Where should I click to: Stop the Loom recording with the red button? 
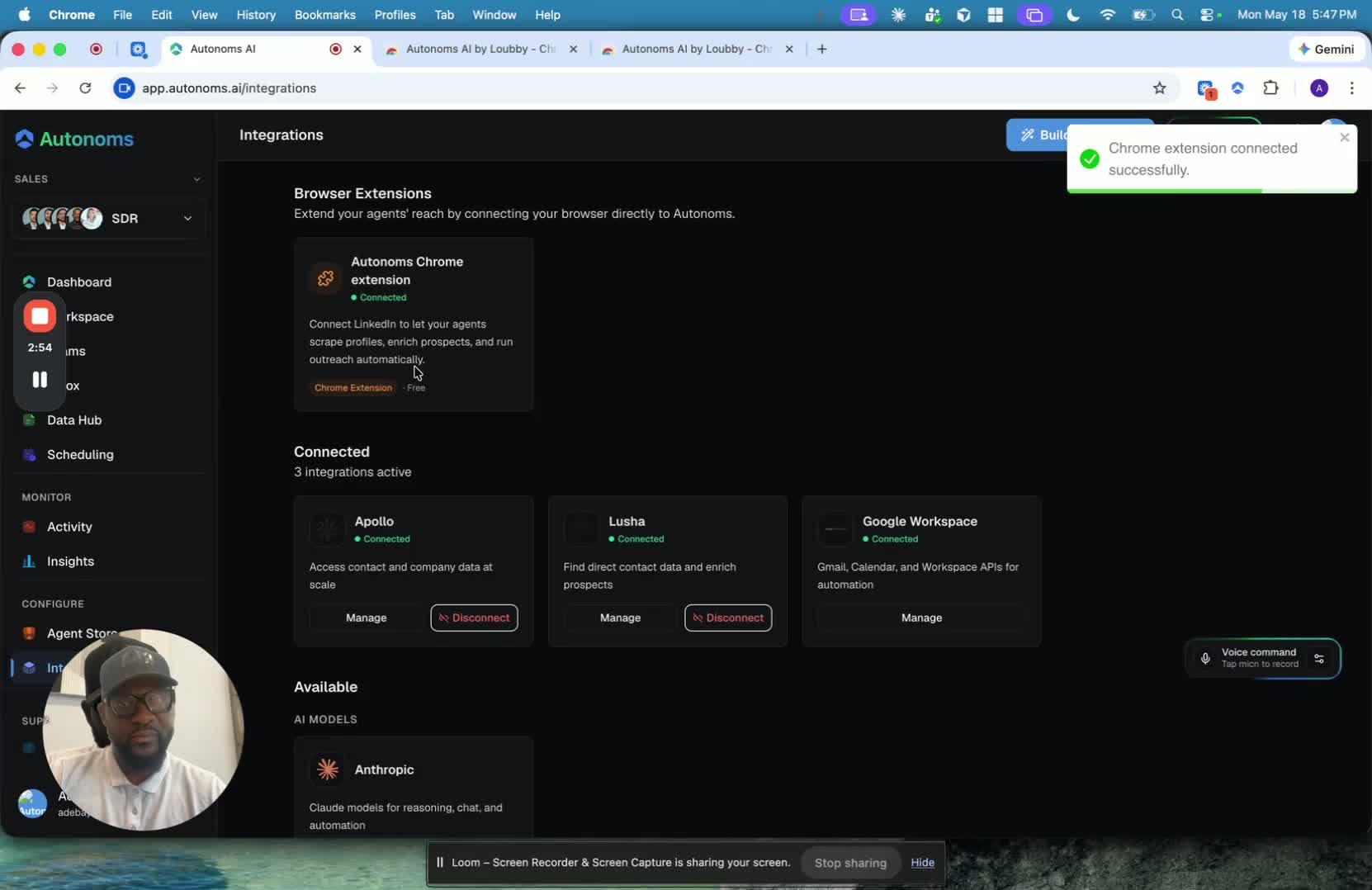point(40,316)
